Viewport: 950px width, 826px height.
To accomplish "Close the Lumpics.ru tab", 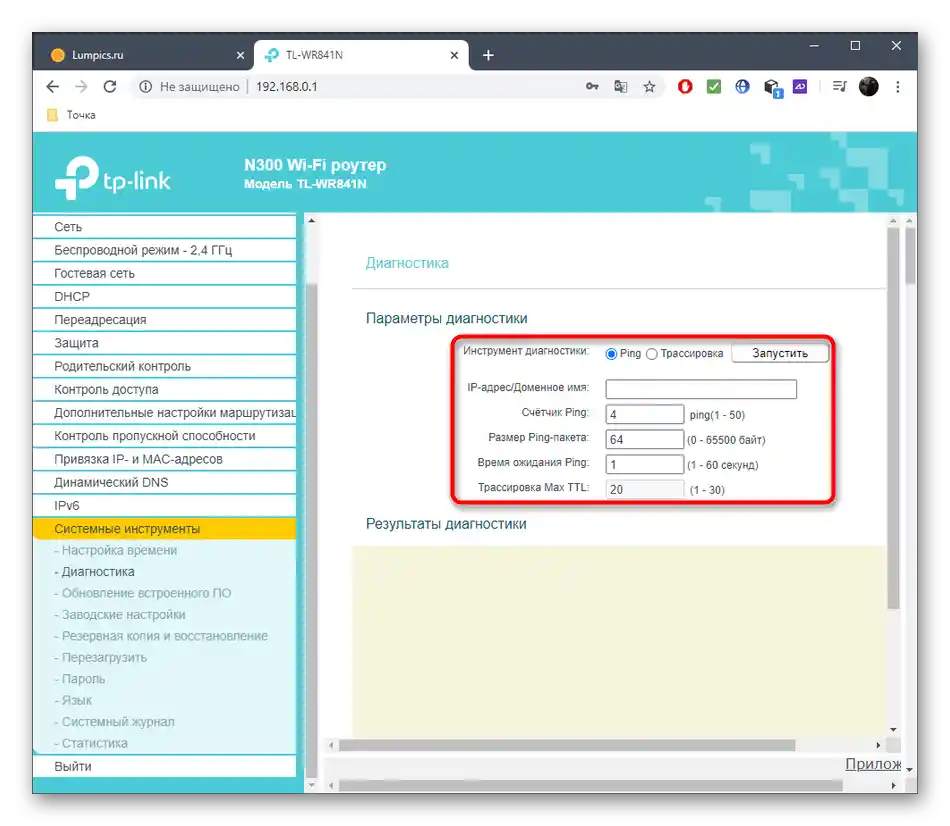I will click(x=241, y=55).
